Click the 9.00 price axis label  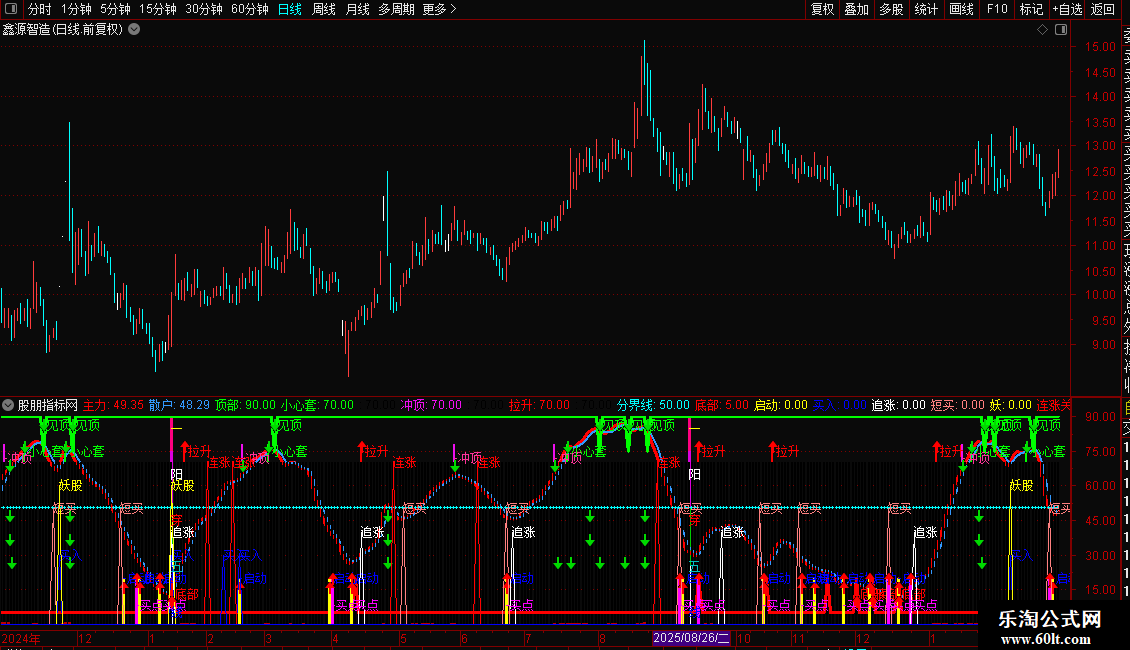[1104, 345]
